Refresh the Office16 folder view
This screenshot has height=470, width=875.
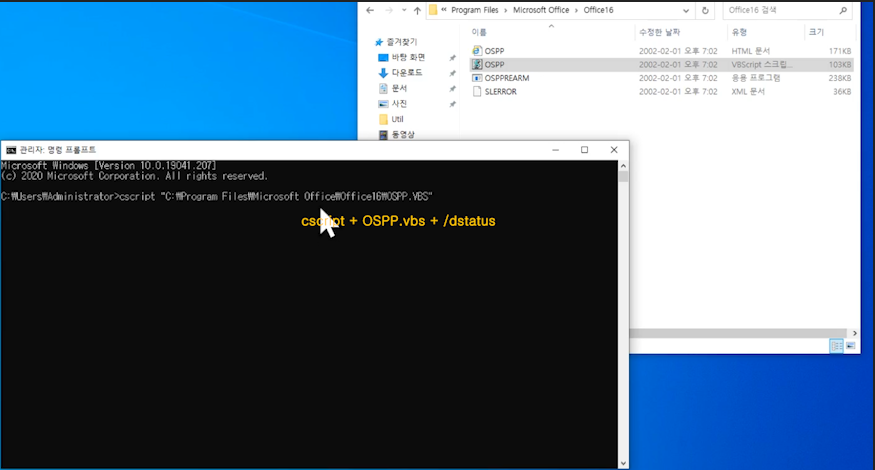(705, 10)
